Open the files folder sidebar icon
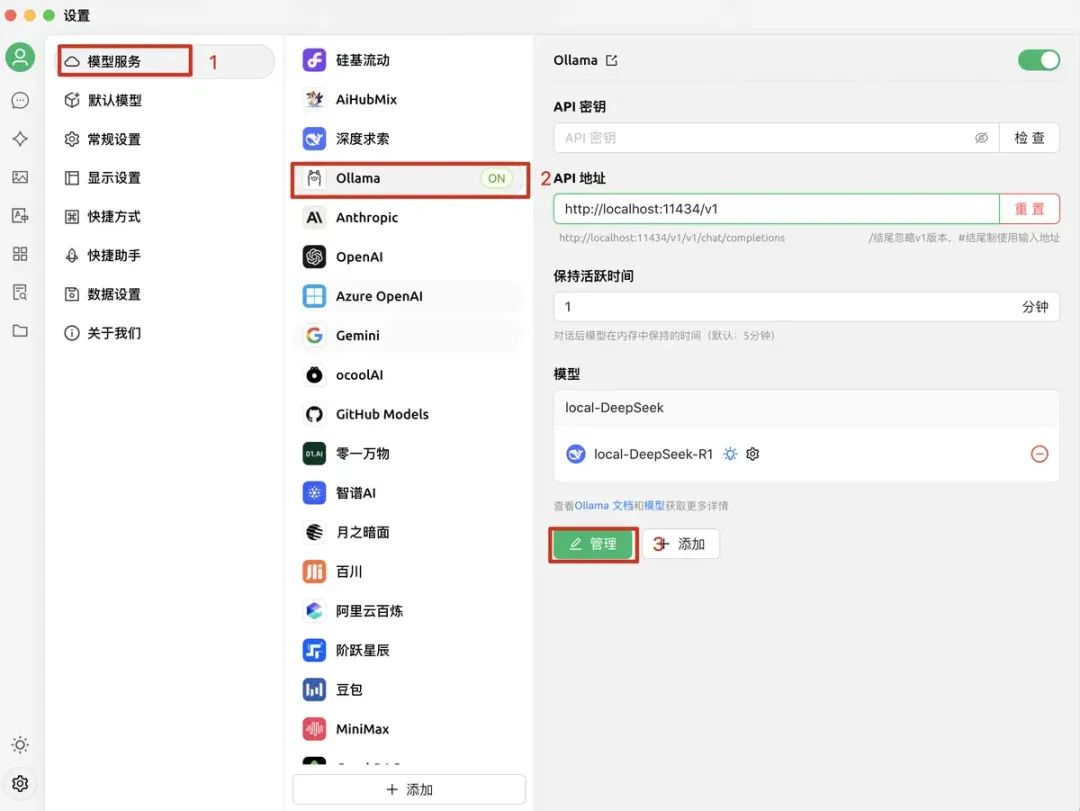 click(x=20, y=331)
